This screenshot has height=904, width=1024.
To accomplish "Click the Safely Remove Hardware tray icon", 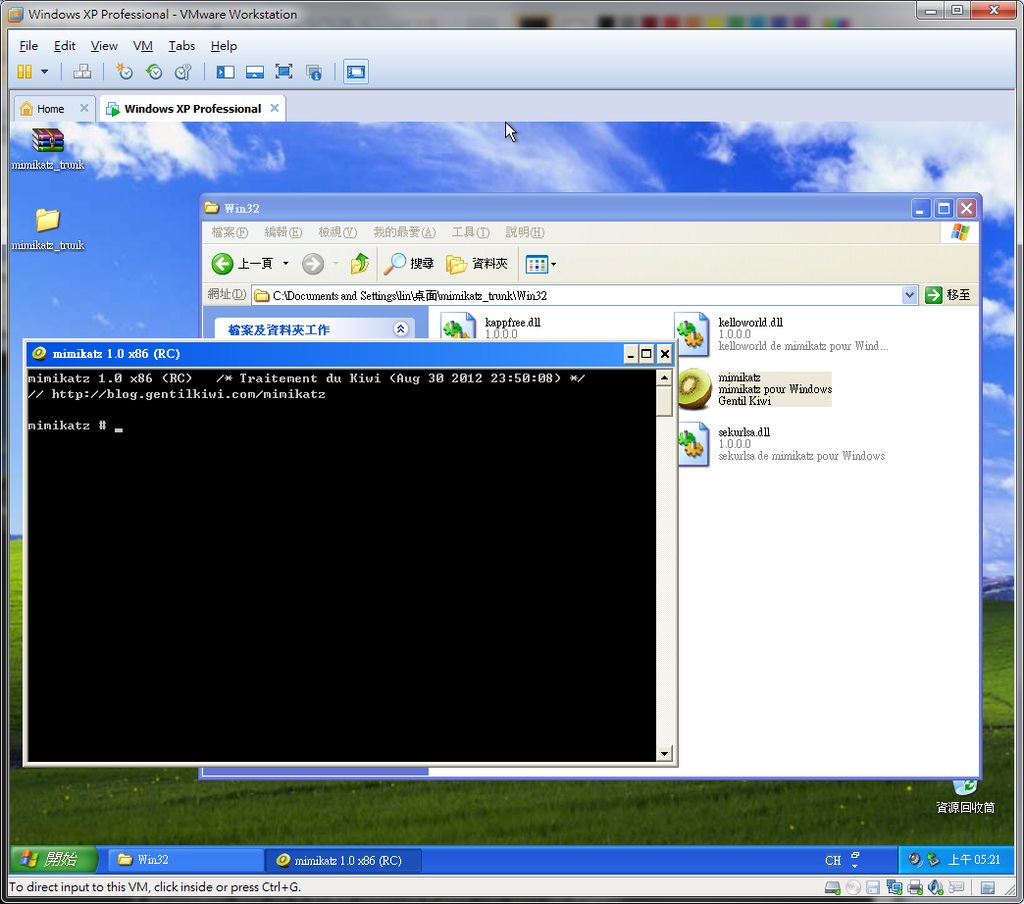I will 934,860.
